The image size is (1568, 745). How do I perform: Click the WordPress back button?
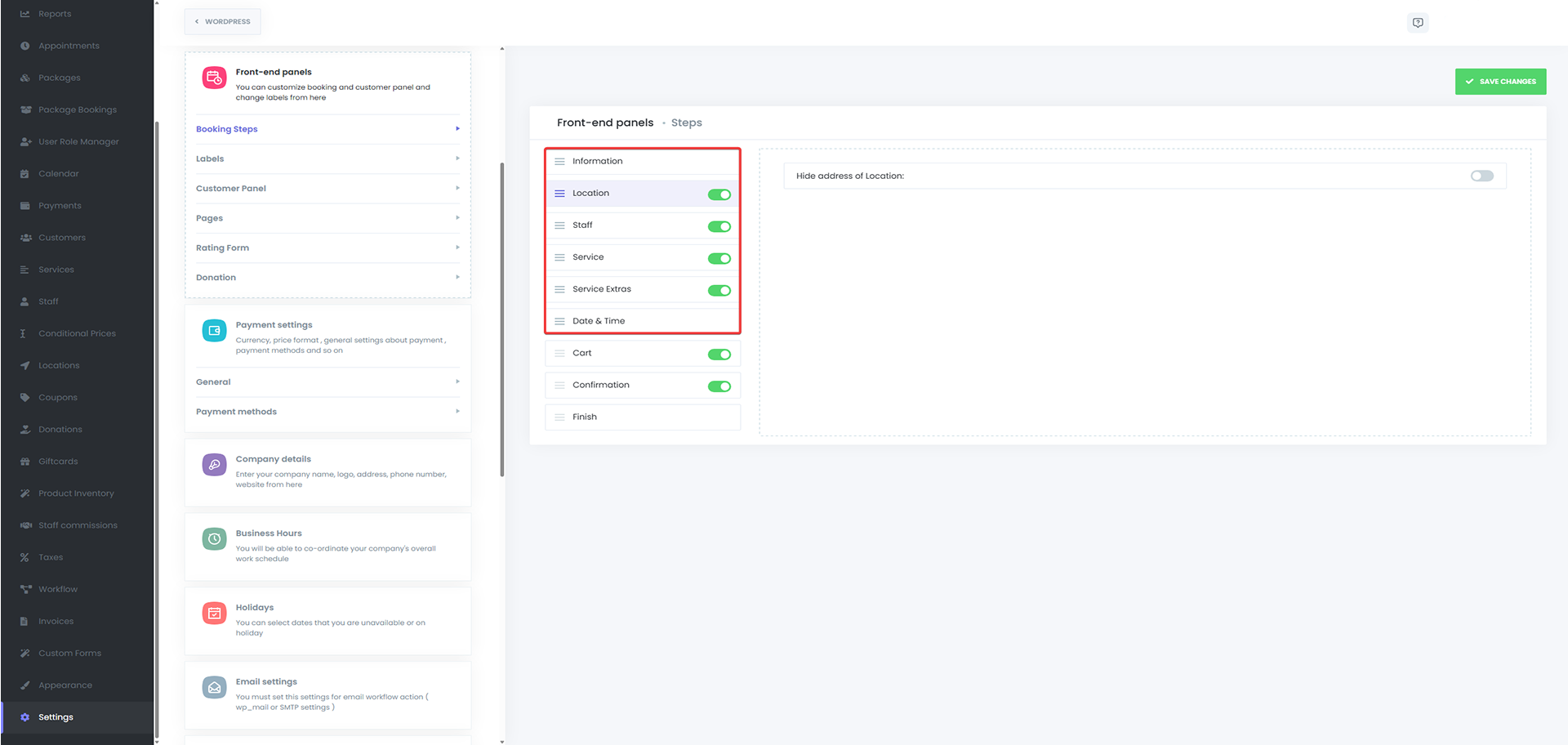pos(223,22)
